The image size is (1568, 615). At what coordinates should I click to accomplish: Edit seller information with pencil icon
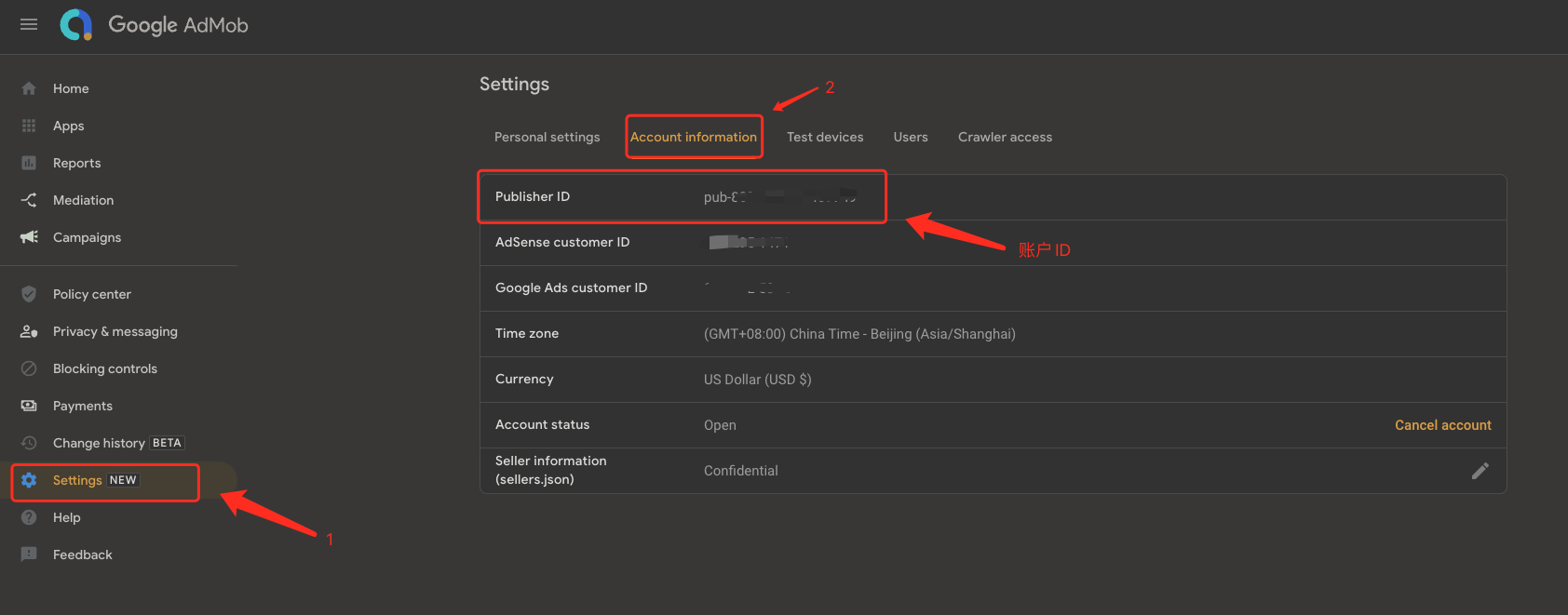[x=1480, y=471]
